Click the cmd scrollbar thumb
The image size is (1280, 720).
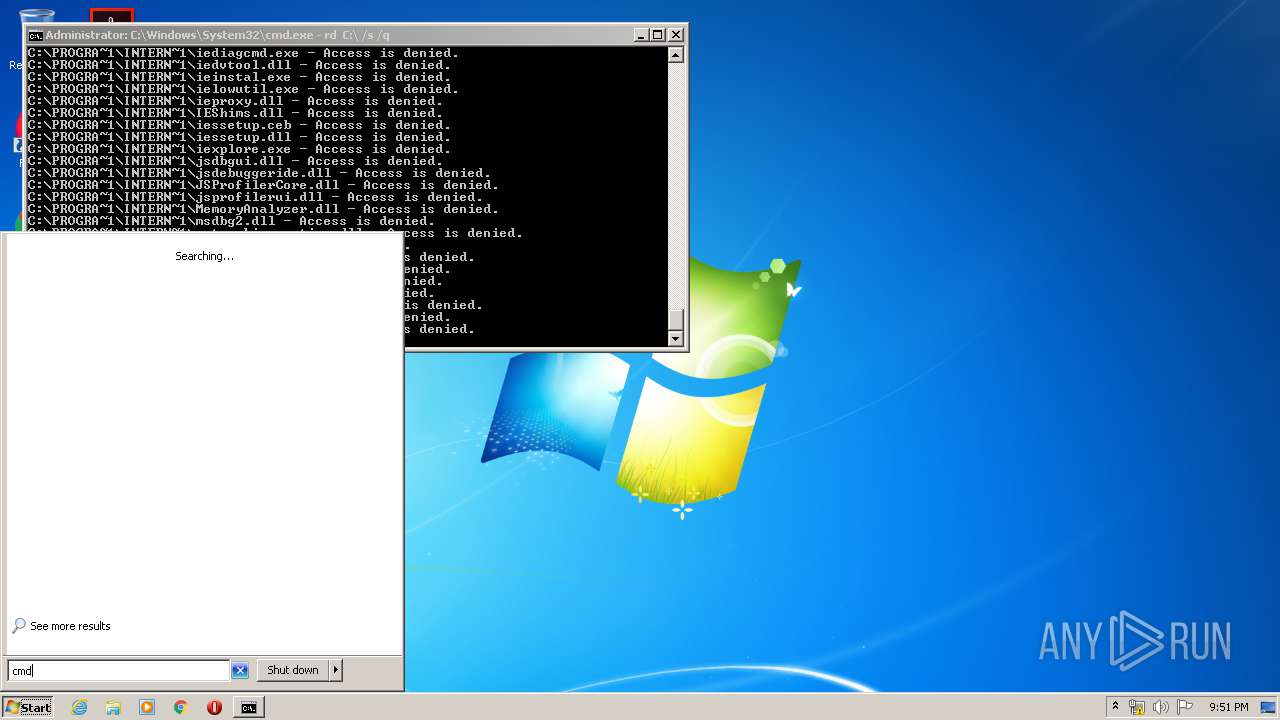pyautogui.click(x=676, y=319)
